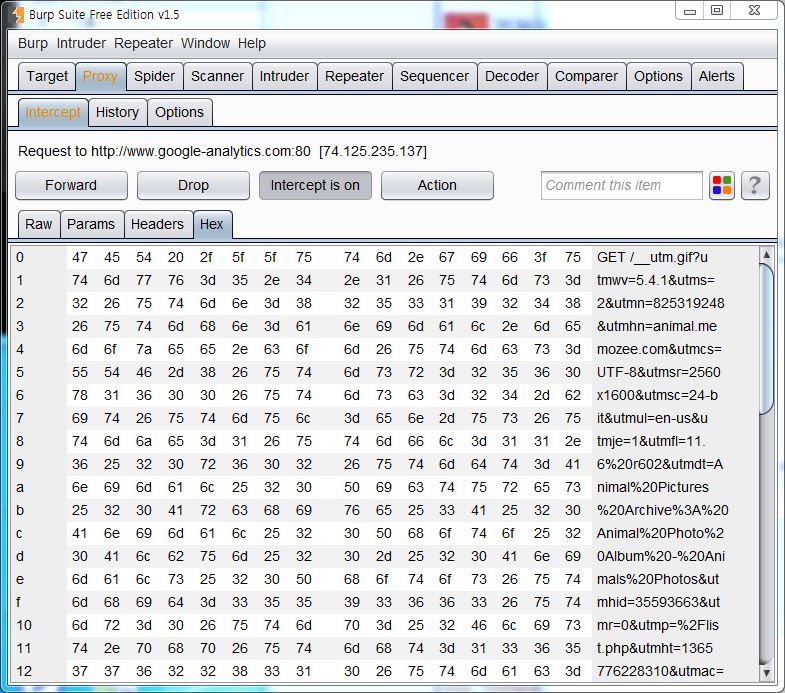
Task: Forward the intercepted request
Action: point(71,185)
